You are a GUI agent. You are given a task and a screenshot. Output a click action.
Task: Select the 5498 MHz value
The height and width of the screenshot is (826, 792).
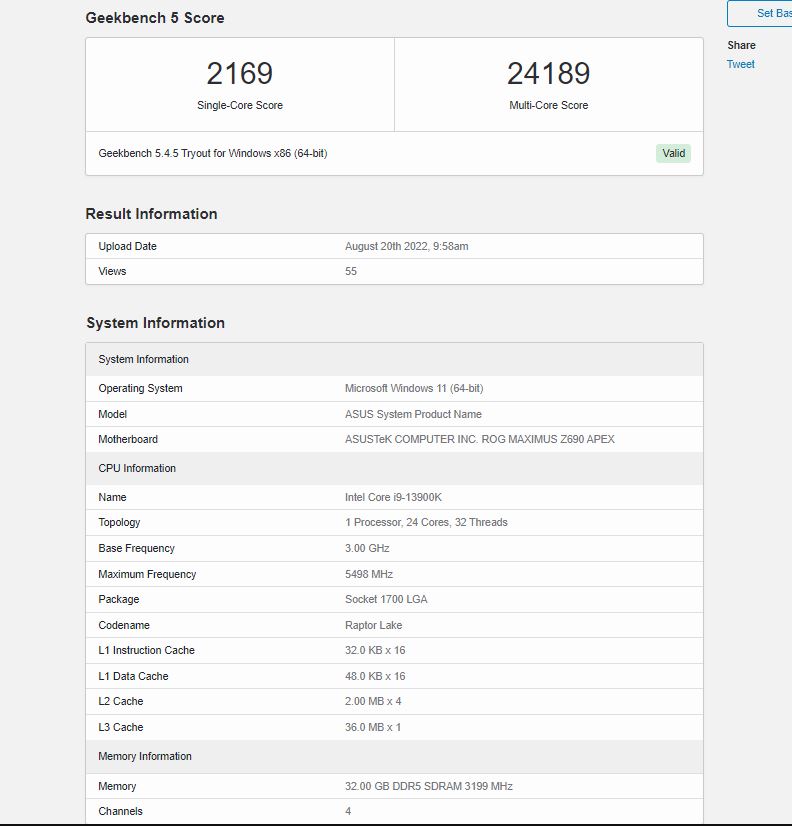(x=369, y=574)
